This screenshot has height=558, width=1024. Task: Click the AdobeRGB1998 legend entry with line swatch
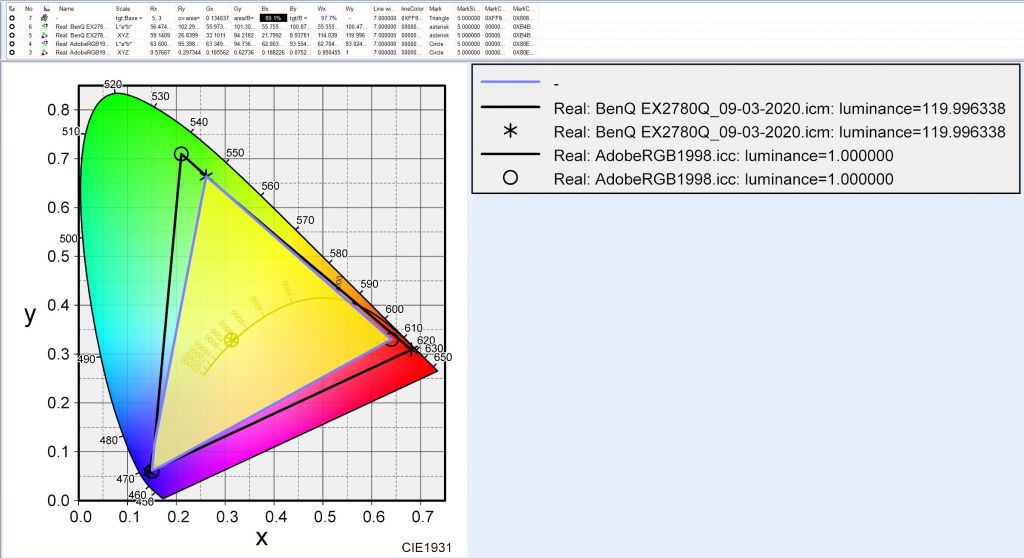pyautogui.click(x=687, y=156)
